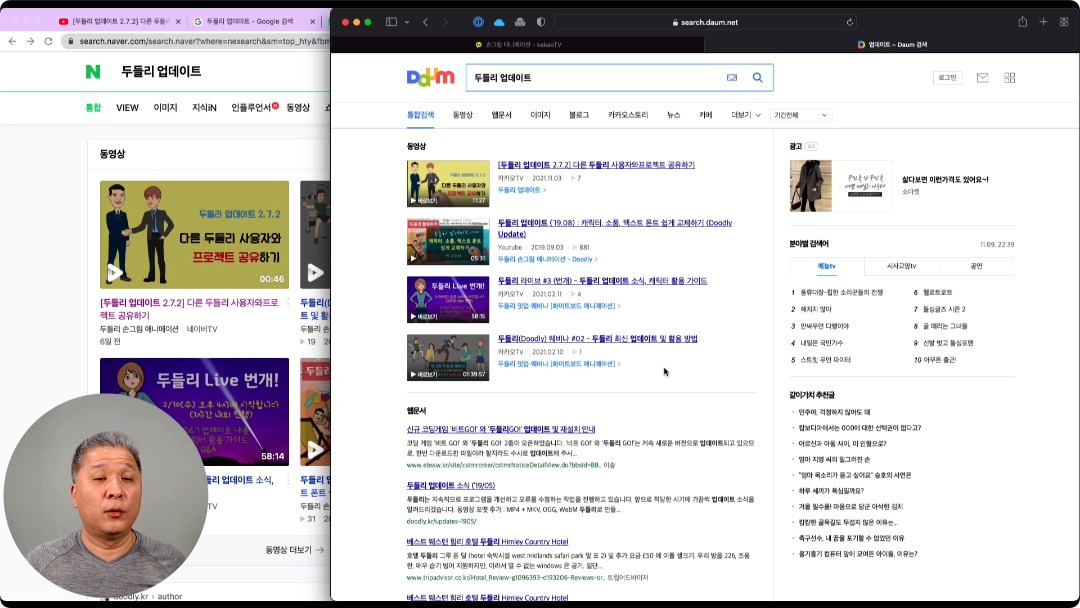Open the 두들리 업데이트 ('19.08) video link
The width and height of the screenshot is (1080, 608).
pyautogui.click(x=614, y=229)
